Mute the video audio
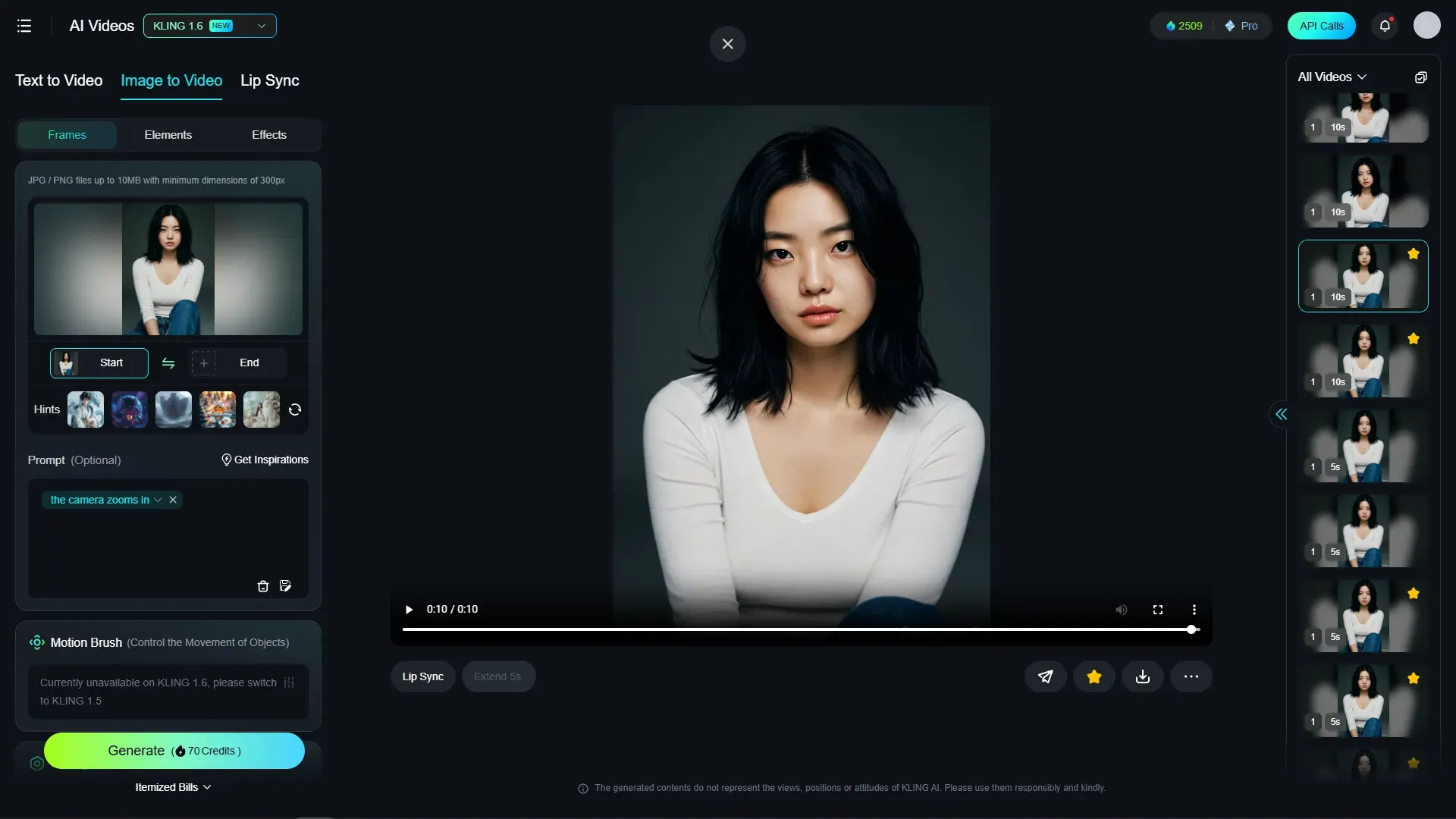 pyautogui.click(x=1122, y=610)
